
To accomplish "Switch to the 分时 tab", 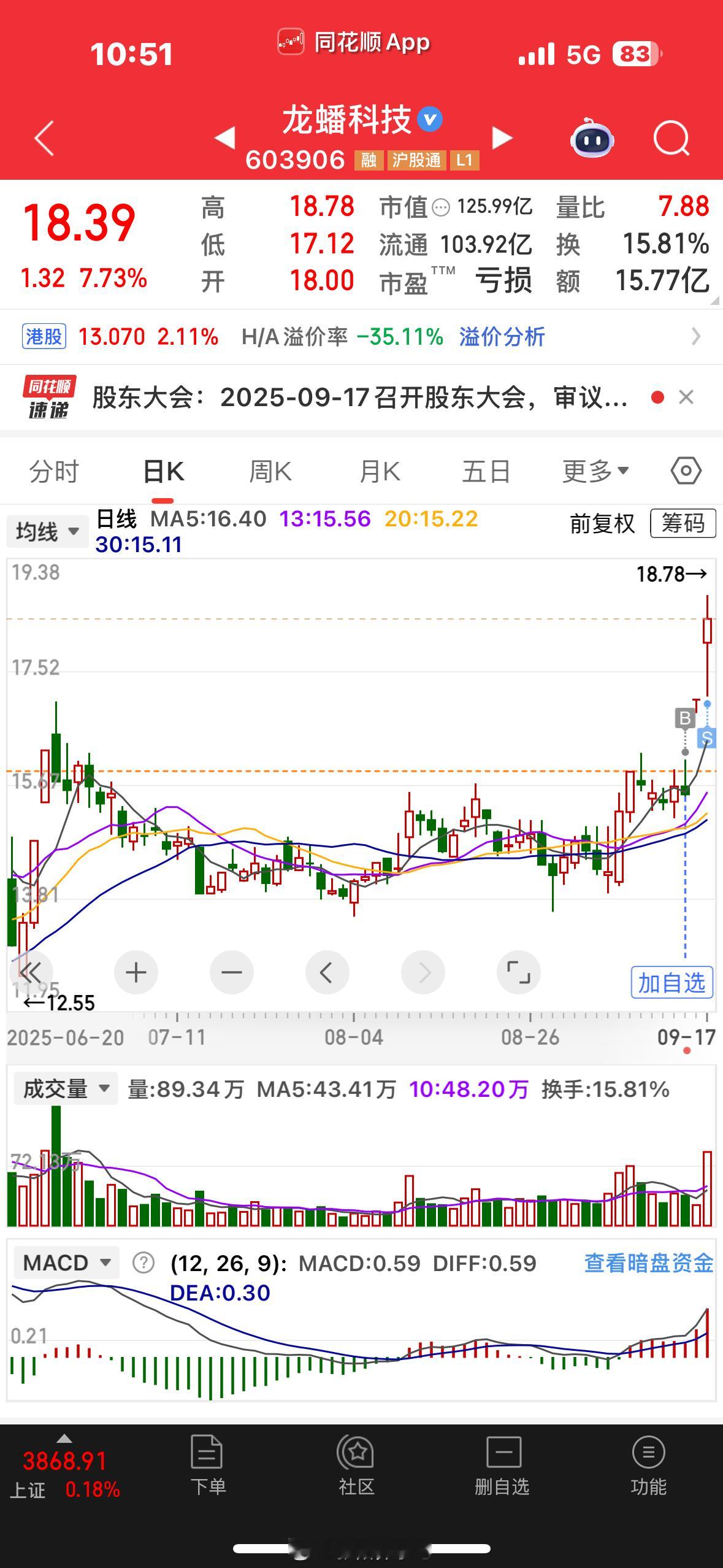I will [54, 472].
